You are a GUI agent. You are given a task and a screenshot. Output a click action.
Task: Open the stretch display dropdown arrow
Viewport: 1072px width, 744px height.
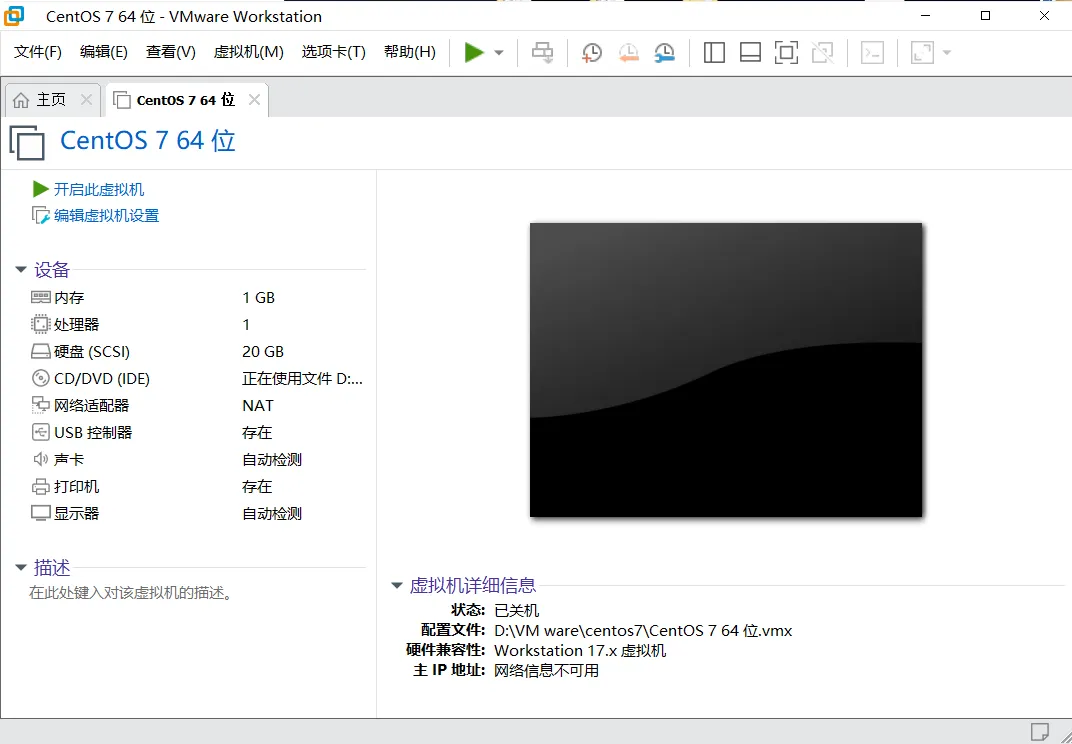pyautogui.click(x=947, y=53)
